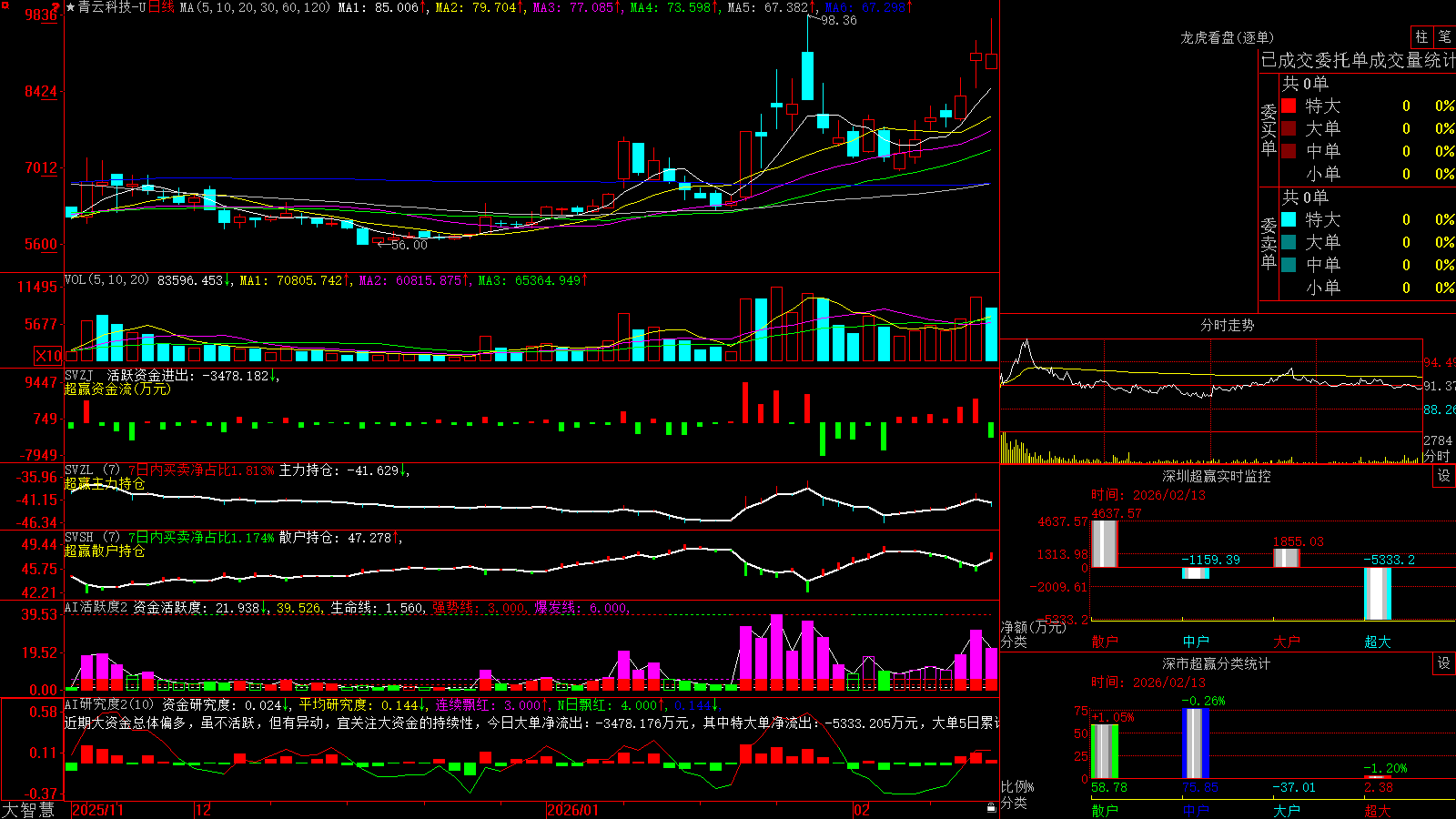Click the 大智慧 logo
The height and width of the screenshot is (819, 1456).
28,810
